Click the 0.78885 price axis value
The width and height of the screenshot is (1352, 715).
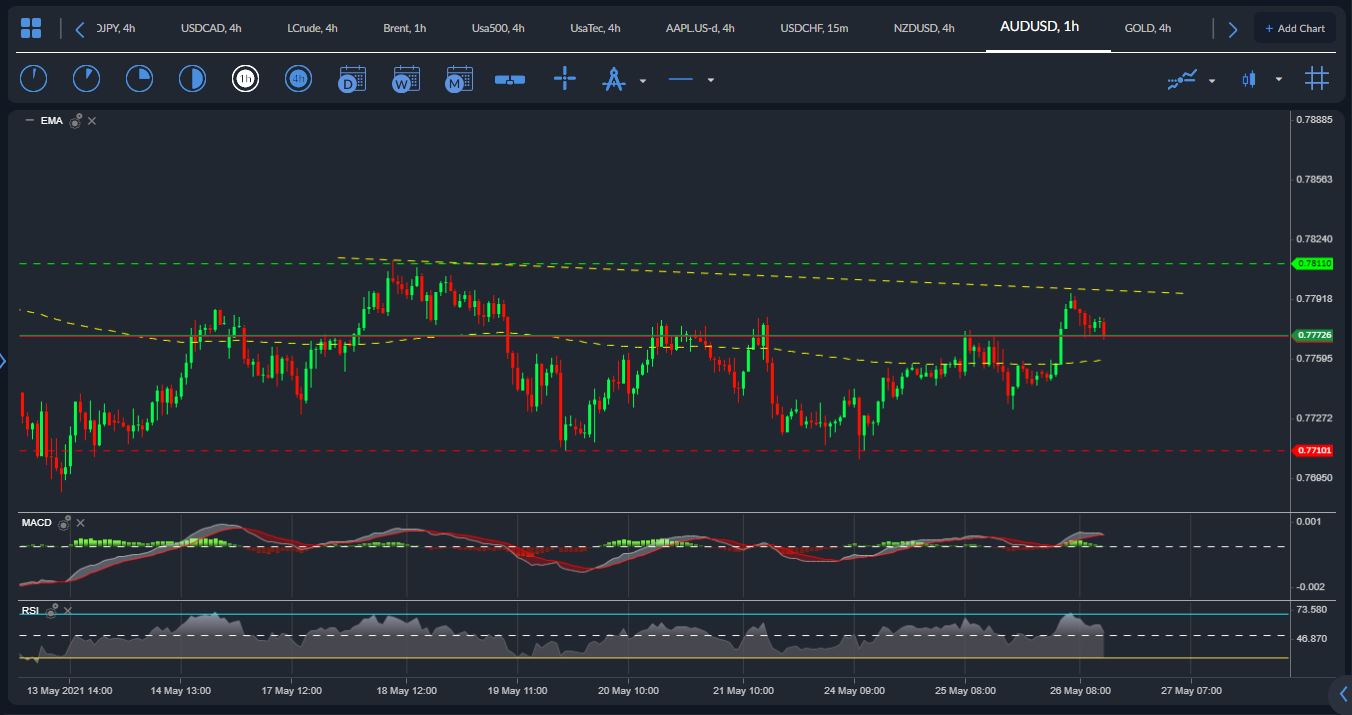1314,120
